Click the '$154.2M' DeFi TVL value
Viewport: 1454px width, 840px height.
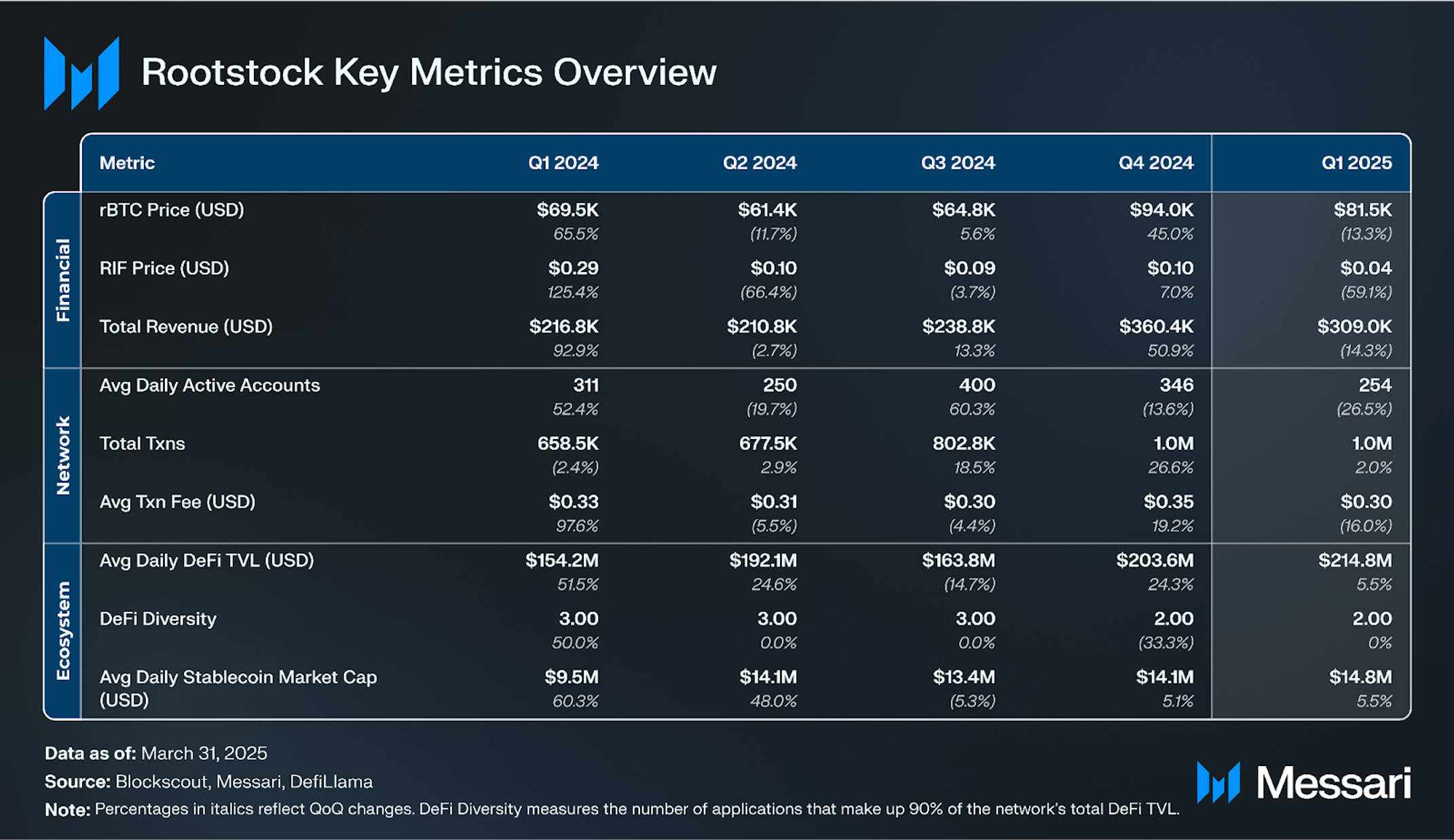click(x=562, y=560)
